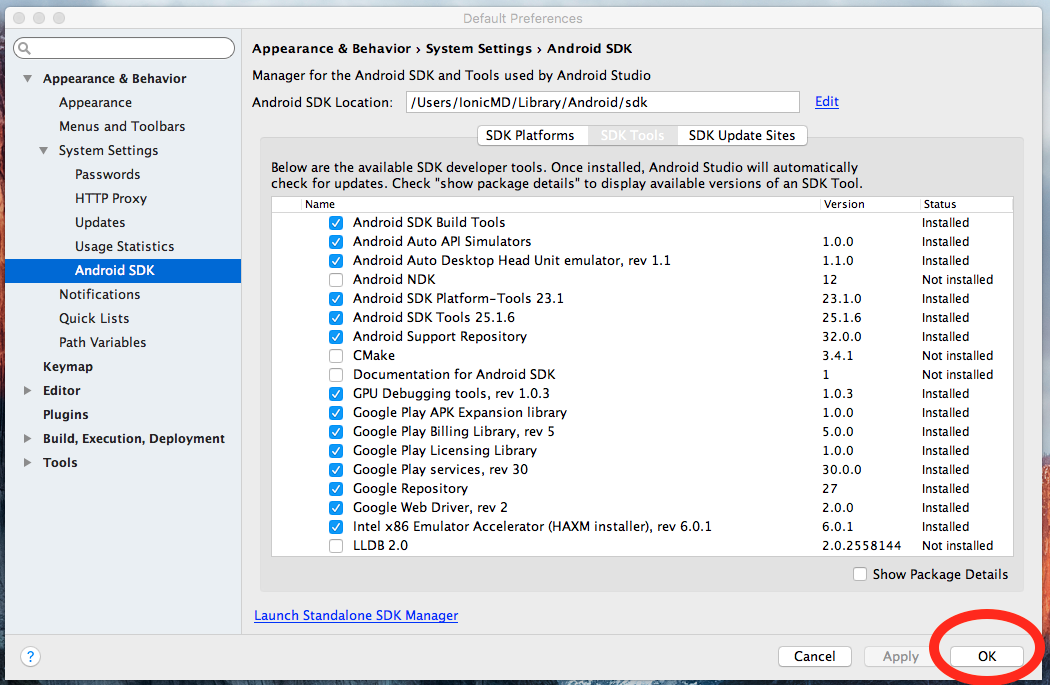Toggle Show Package Details checkbox
This screenshot has width=1050, height=685.
[x=860, y=574]
